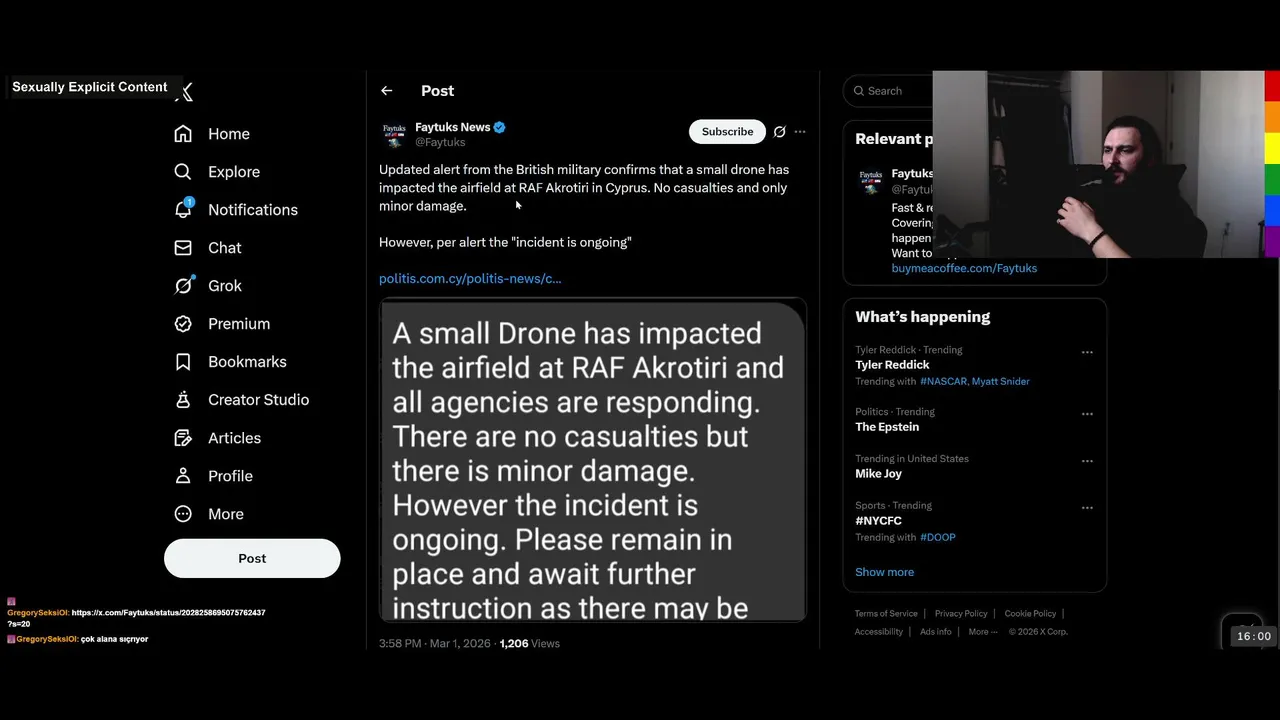Screen dimensions: 1280x720
Task: Click the white Post button
Action: (x=252, y=558)
